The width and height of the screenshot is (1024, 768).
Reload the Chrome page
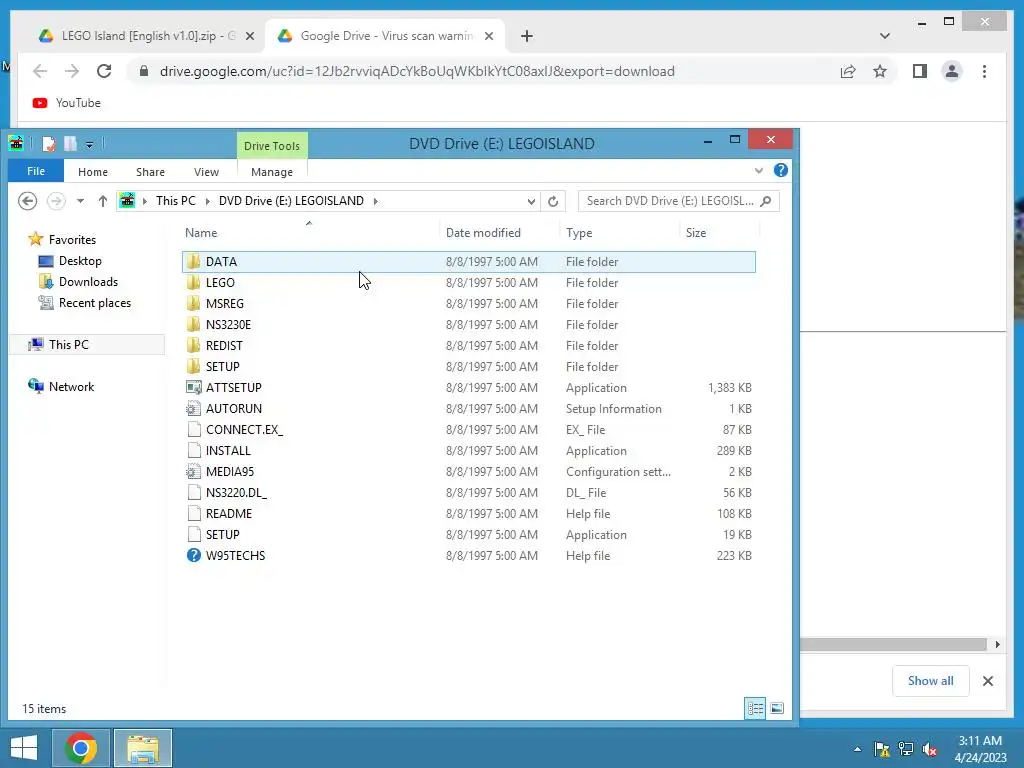pos(104,71)
